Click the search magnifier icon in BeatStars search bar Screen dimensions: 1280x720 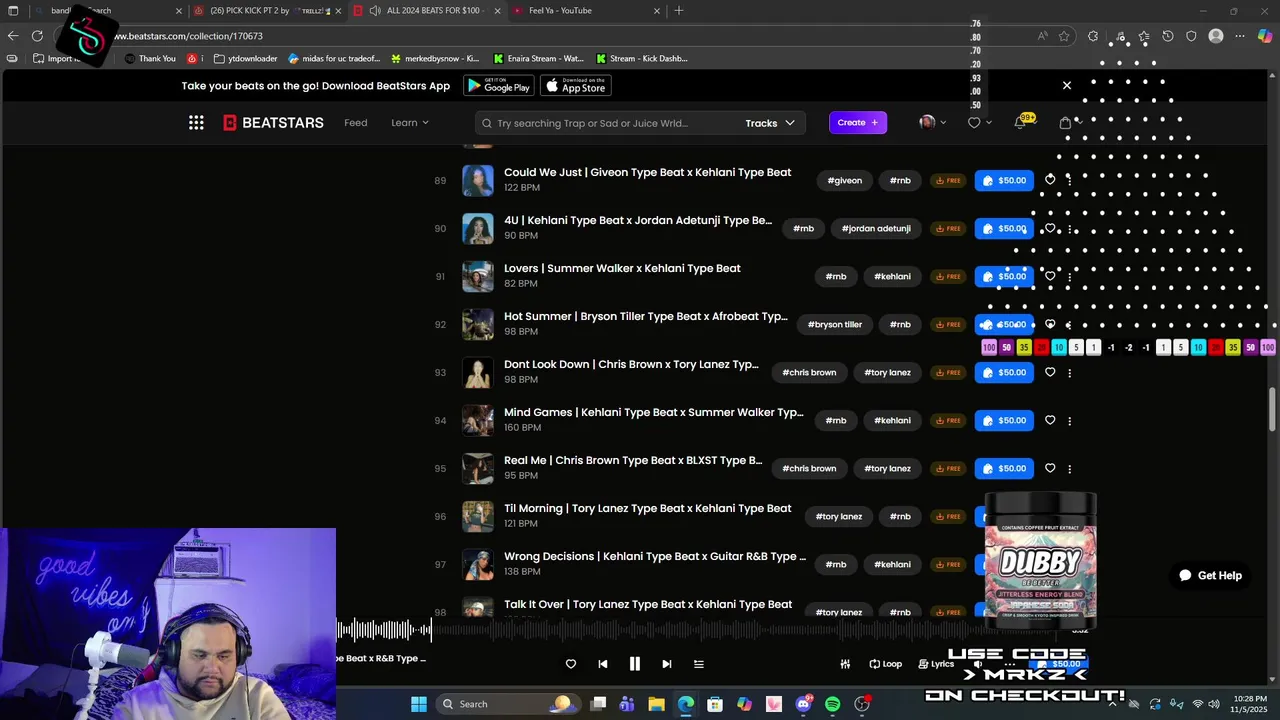487,123
